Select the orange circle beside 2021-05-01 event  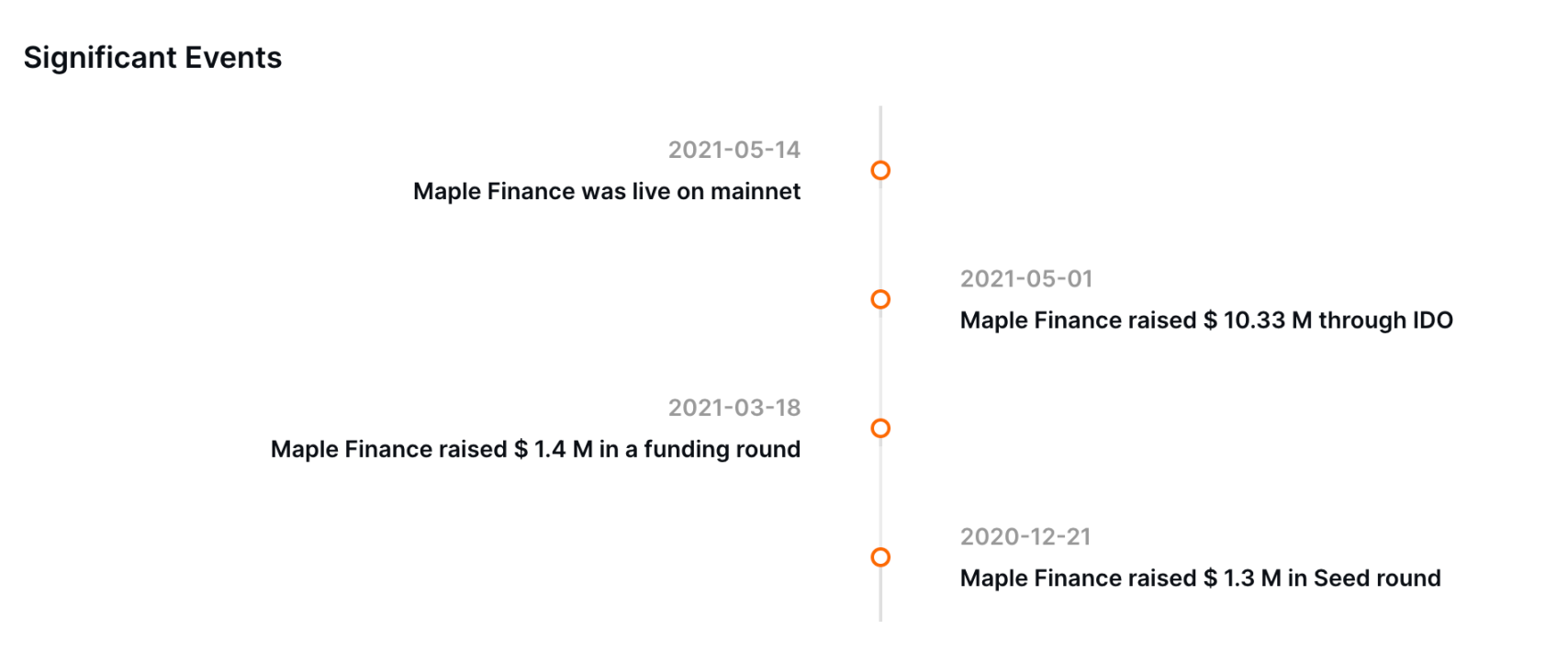pos(880,299)
